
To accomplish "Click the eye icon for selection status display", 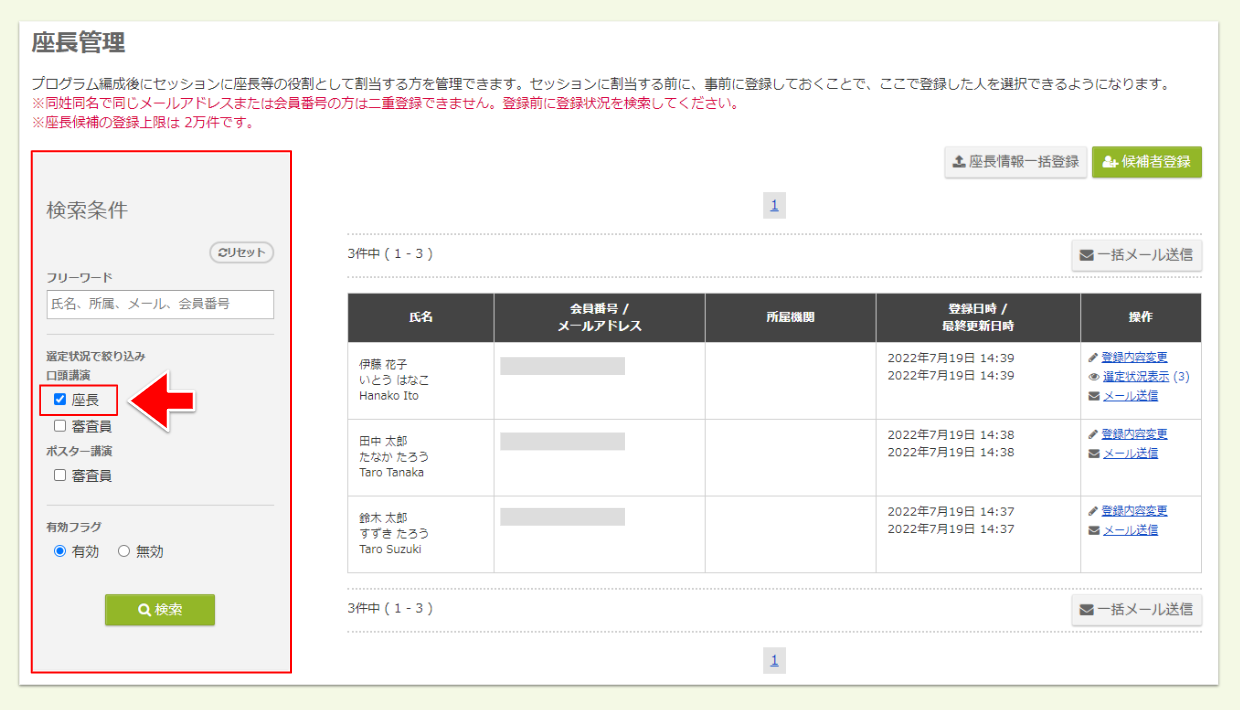I will [x=1093, y=377].
